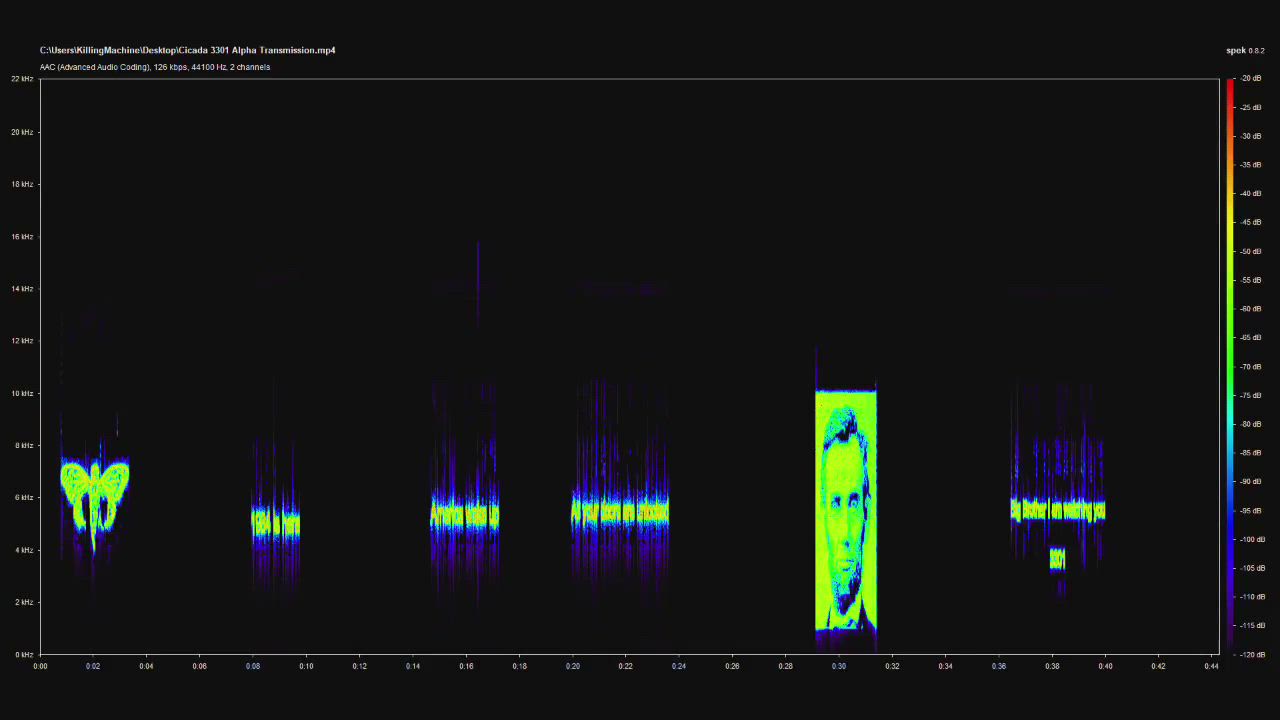Click the -120 dB scale label
The image size is (1280, 720).
pyautogui.click(x=1250, y=654)
